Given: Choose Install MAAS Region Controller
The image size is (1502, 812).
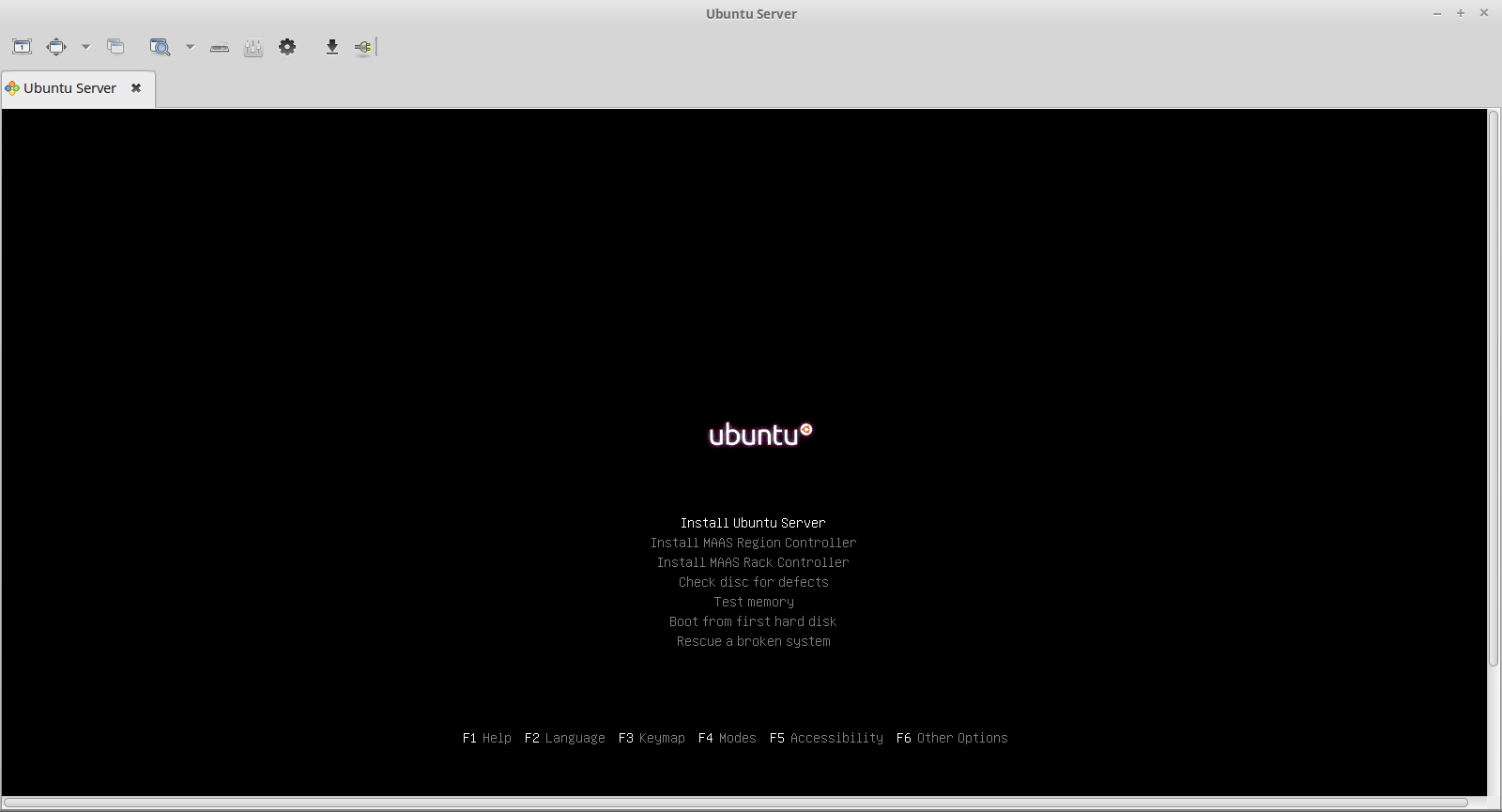Looking at the screenshot, I should pyautogui.click(x=753, y=543).
